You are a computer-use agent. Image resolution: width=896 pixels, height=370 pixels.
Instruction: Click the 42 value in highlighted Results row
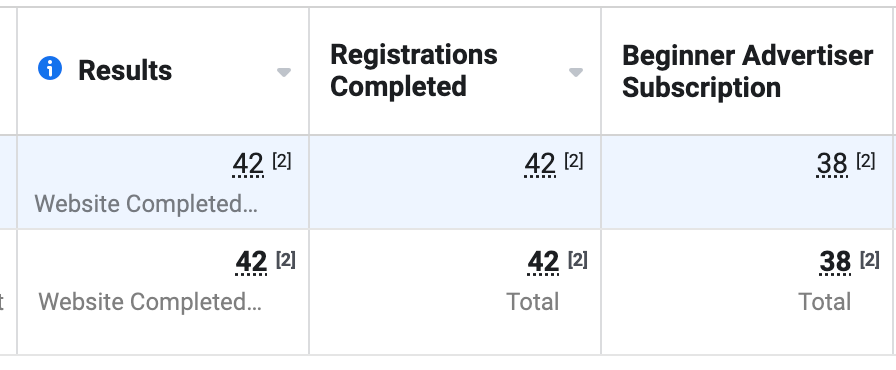click(x=248, y=165)
